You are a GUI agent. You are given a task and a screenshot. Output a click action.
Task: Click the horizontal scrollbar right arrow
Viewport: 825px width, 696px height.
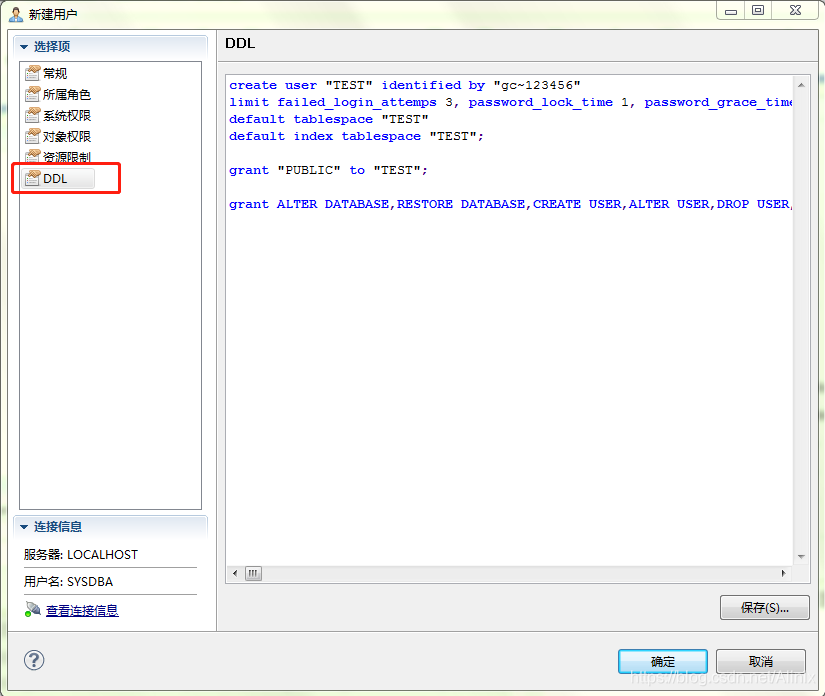783,573
